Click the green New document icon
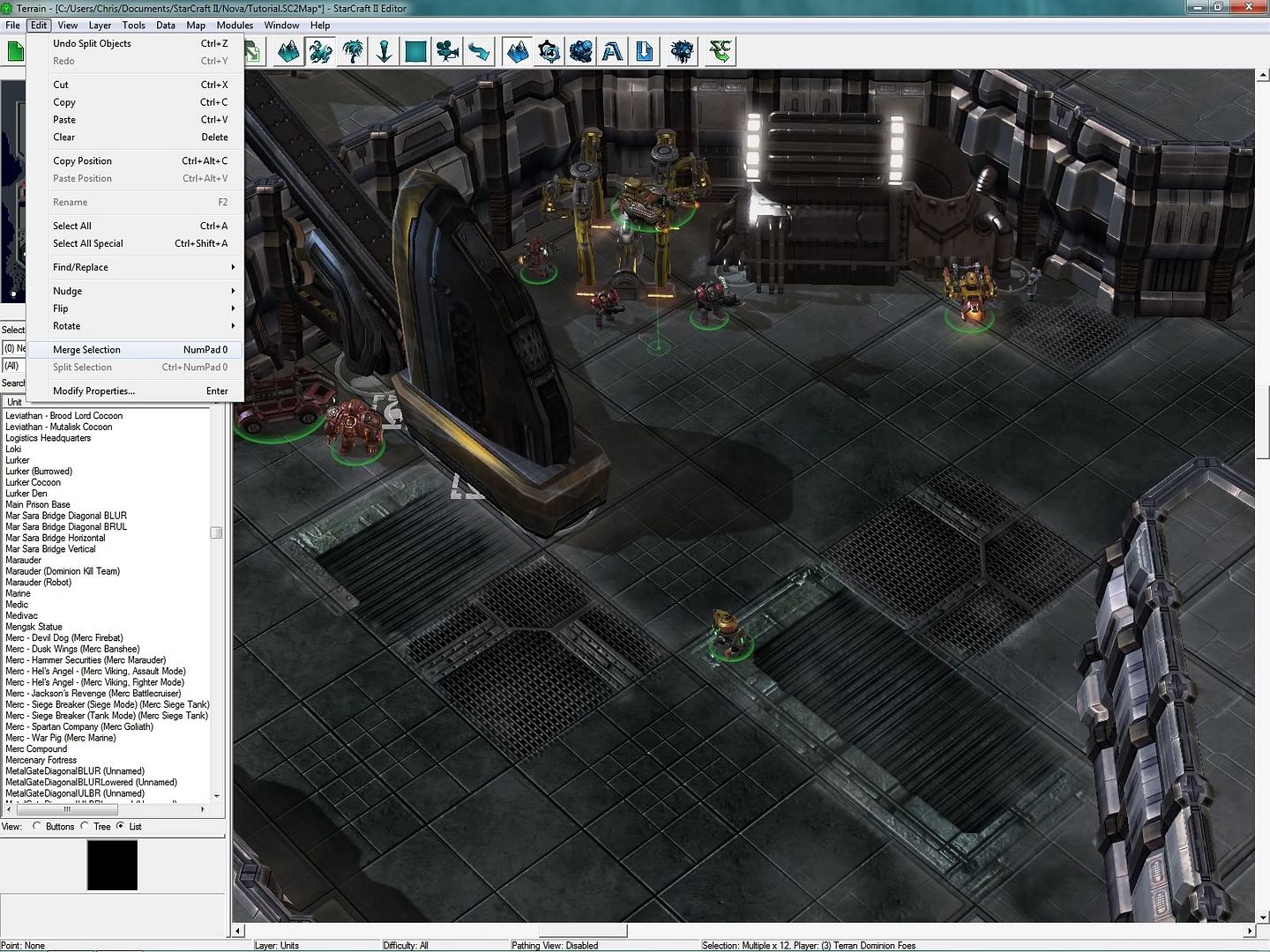This screenshot has width=1270, height=952. tap(15, 51)
